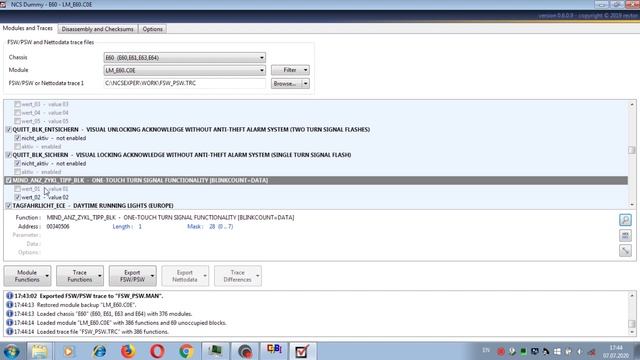Open the multicolored letters taskbar application
Screen dimensions: 640x360
(x=274, y=351)
